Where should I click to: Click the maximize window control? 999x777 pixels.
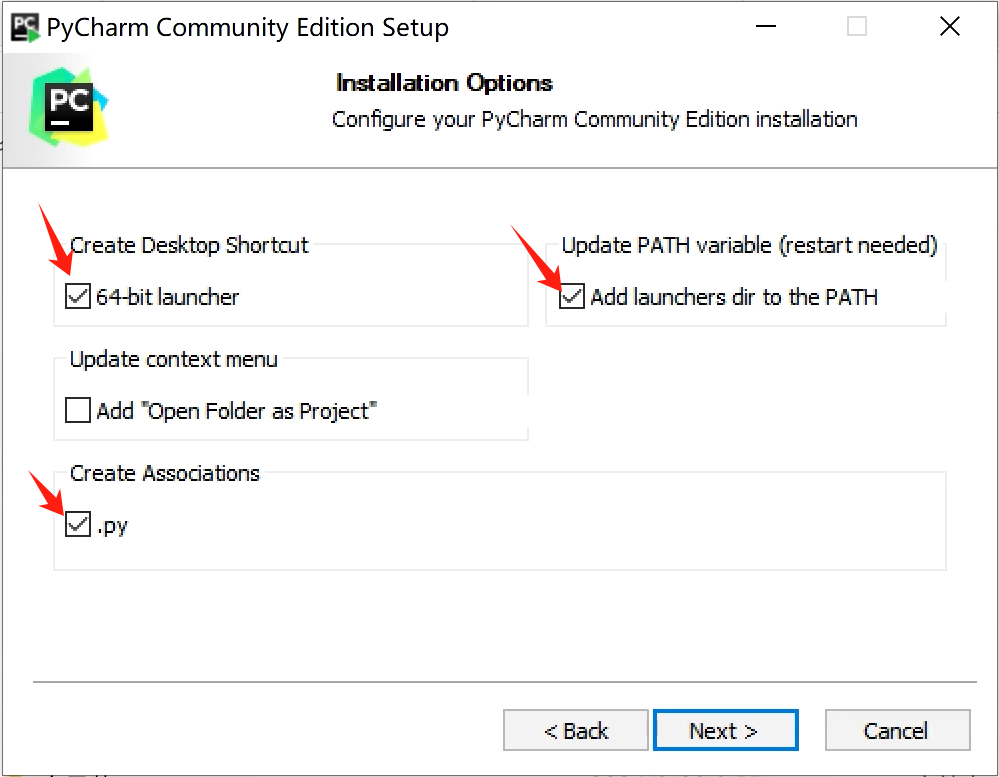856,27
